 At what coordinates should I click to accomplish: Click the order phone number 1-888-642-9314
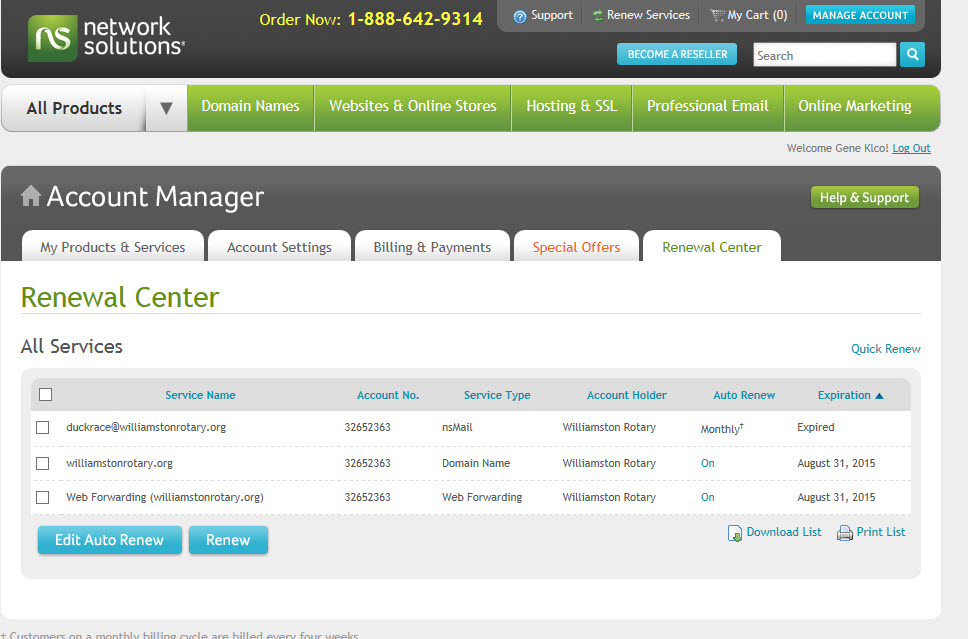click(x=415, y=19)
